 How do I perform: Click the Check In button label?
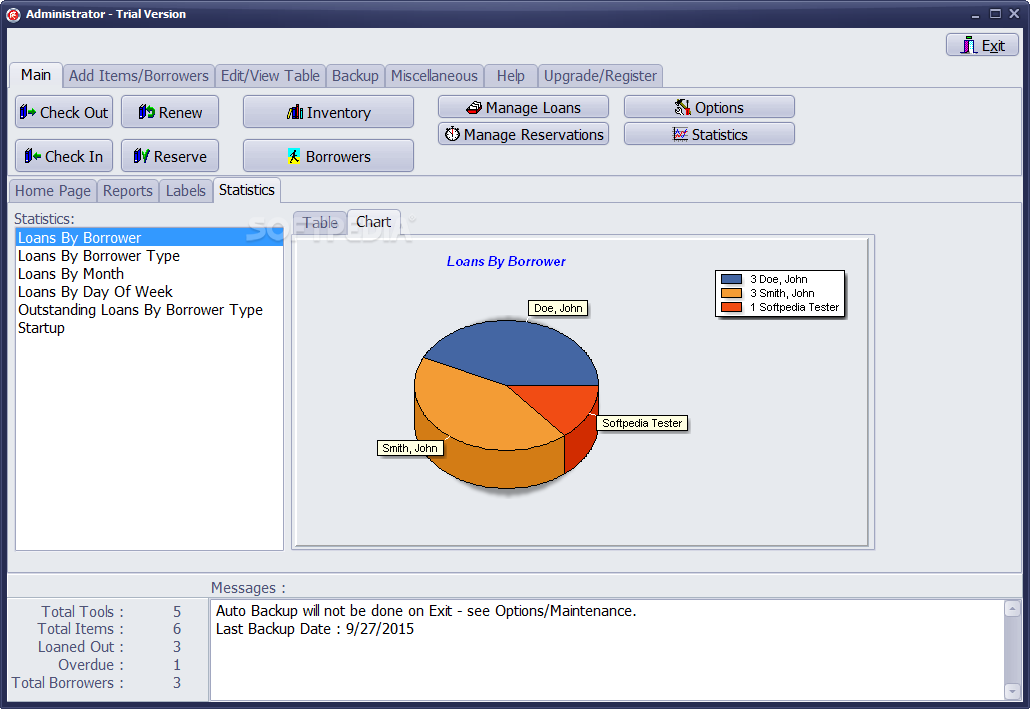[74, 156]
